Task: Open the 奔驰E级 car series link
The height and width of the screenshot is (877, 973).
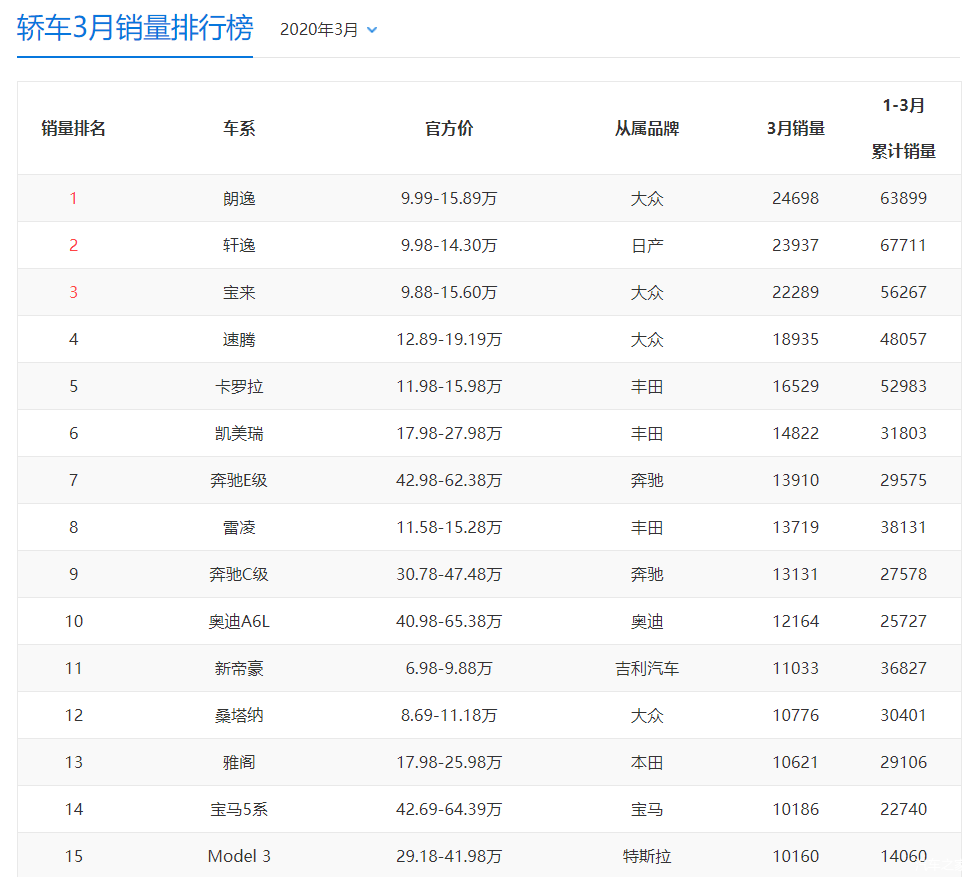Action: click(239, 480)
